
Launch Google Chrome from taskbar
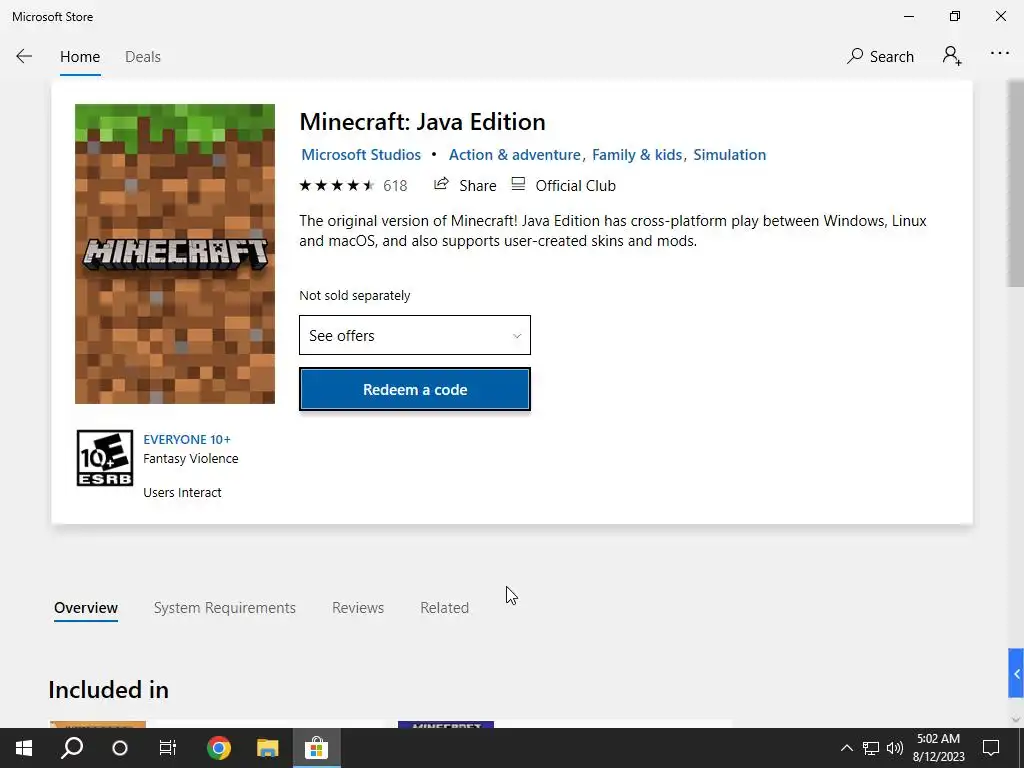click(219, 748)
